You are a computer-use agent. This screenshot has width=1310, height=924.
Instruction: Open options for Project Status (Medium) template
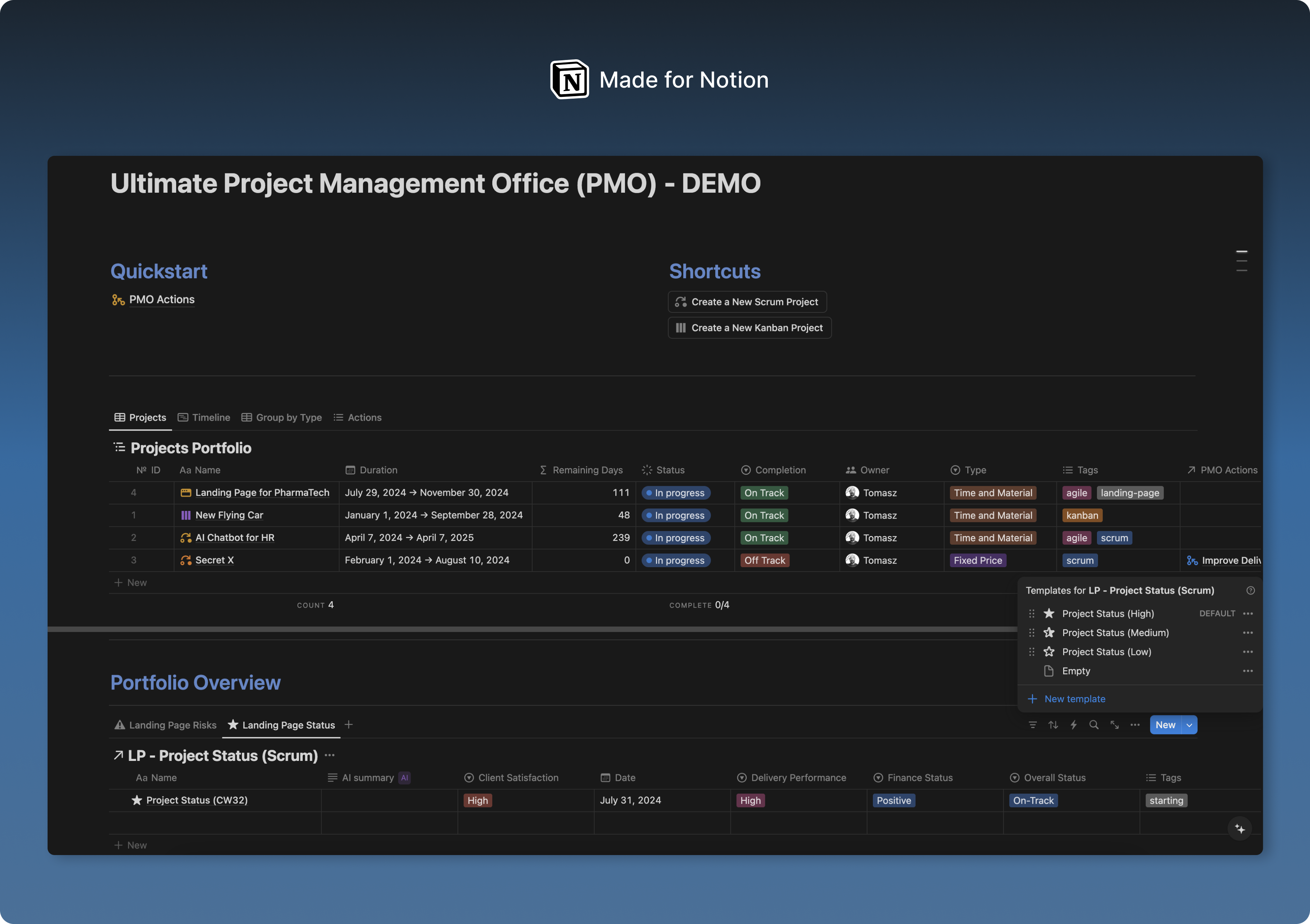(x=1248, y=633)
